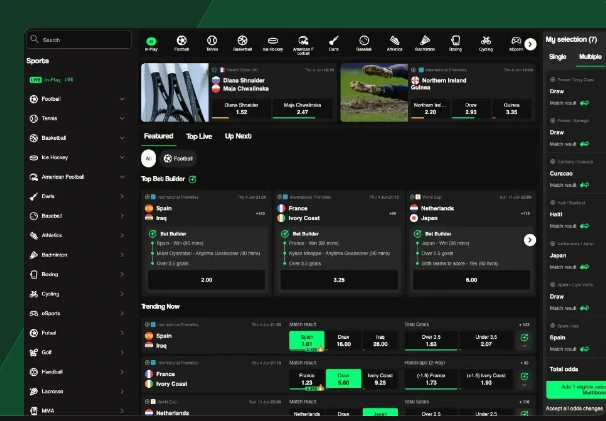Click green arrows icon on Spain bet slip selection
Viewport: 606px width, 421px height.
584,349
